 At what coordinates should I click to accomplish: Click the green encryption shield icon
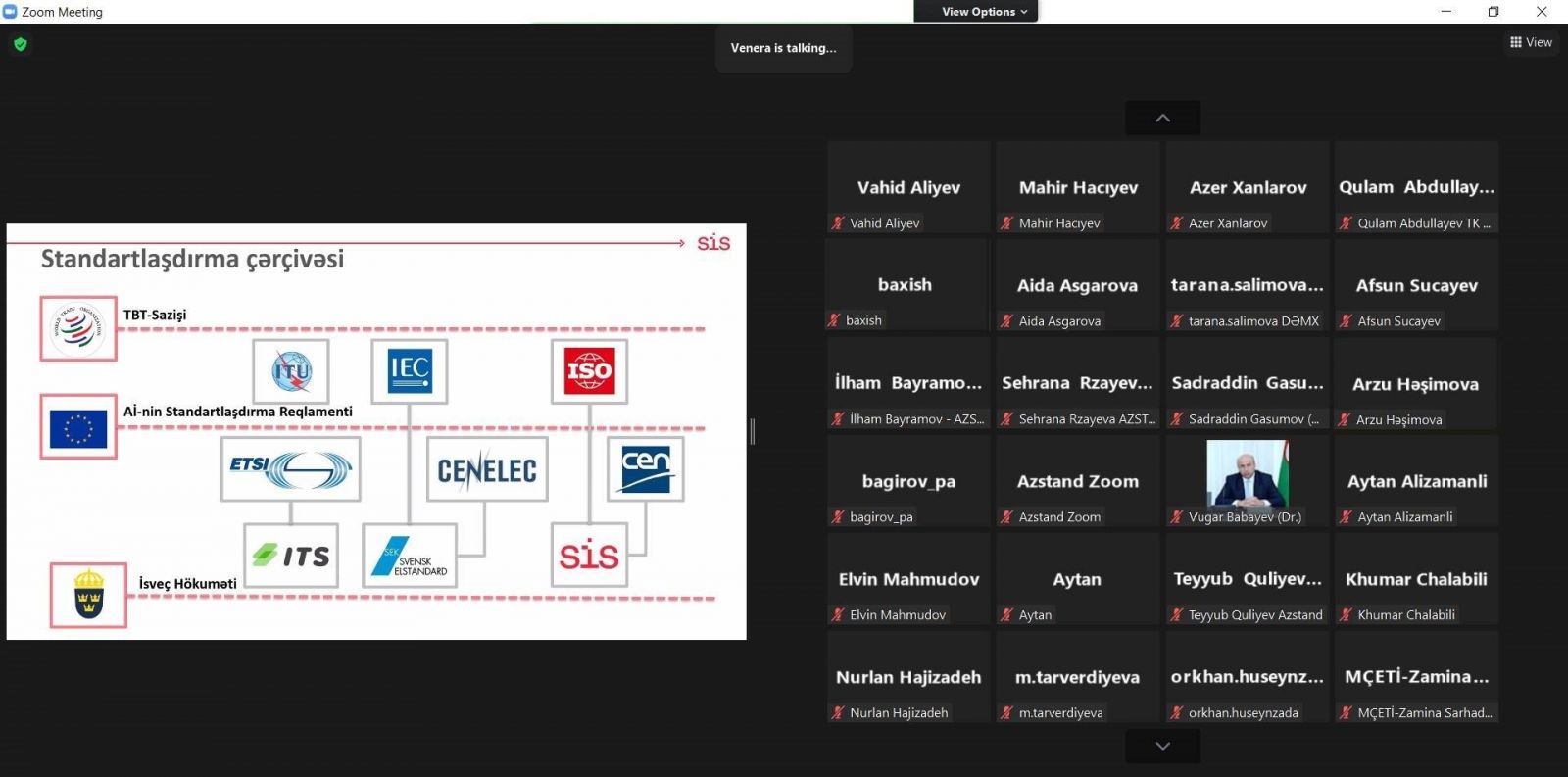(x=21, y=44)
